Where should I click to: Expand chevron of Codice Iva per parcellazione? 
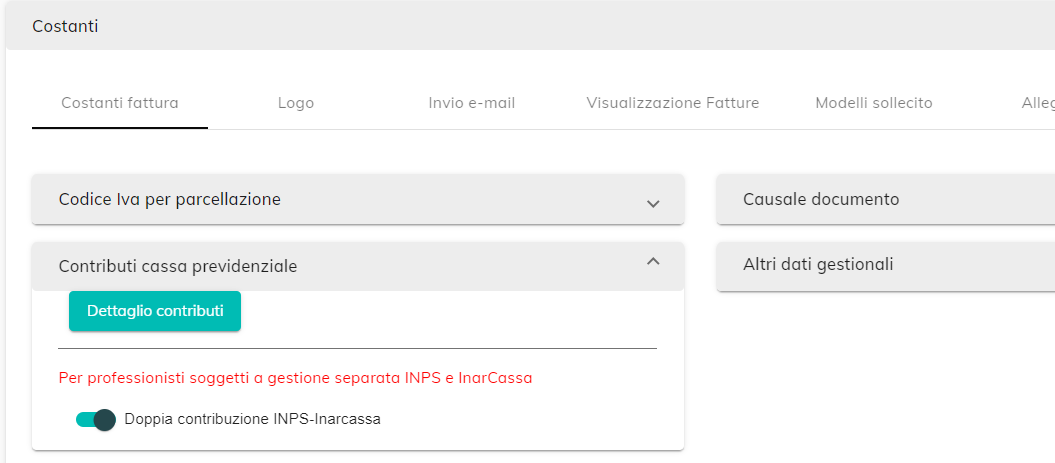tap(653, 203)
